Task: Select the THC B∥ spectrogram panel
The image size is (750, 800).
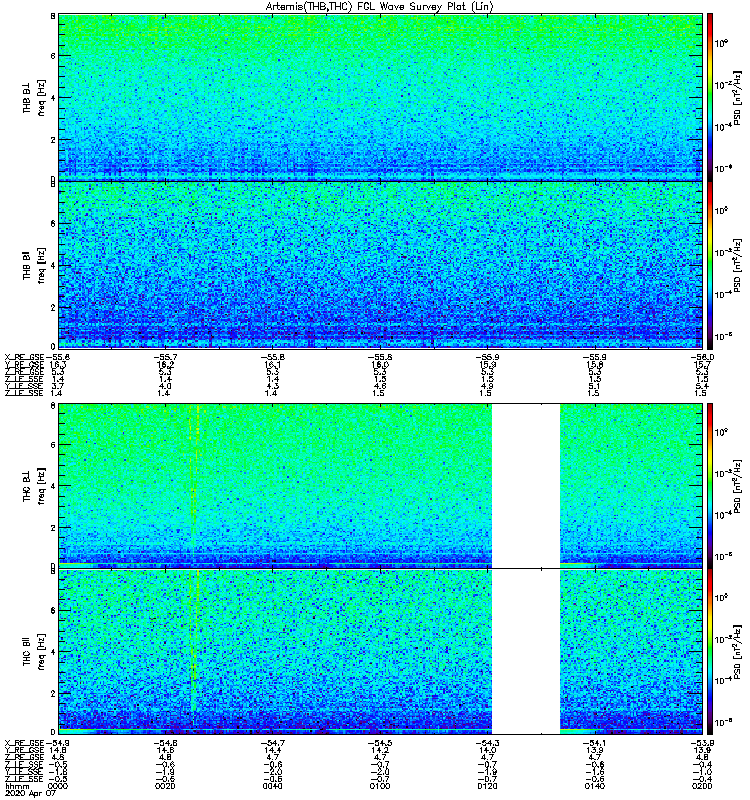Action: (380, 652)
